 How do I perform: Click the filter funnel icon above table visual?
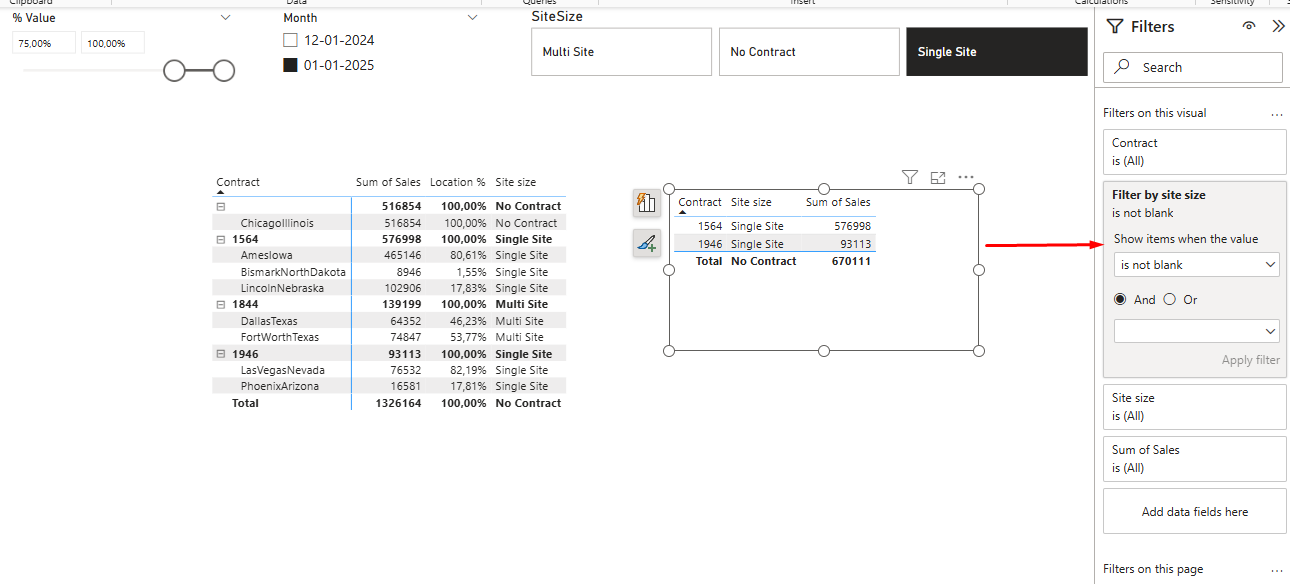point(909,177)
